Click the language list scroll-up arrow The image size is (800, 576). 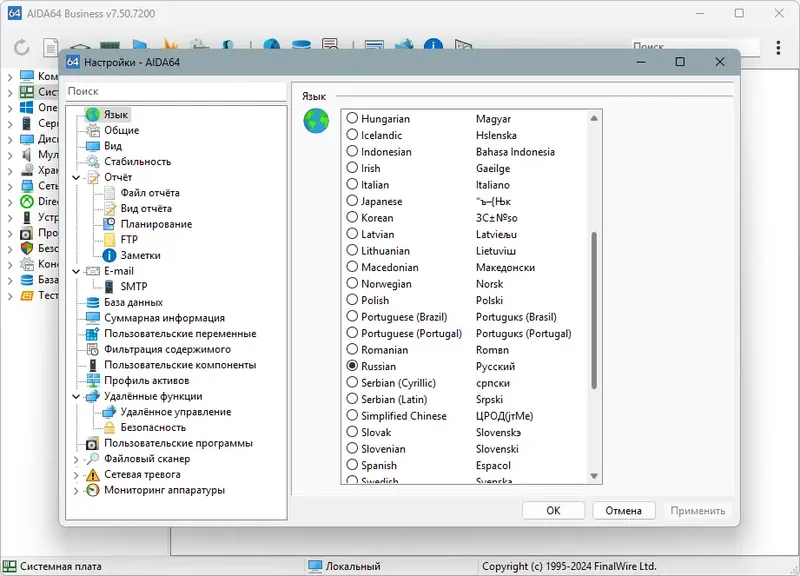coord(594,118)
